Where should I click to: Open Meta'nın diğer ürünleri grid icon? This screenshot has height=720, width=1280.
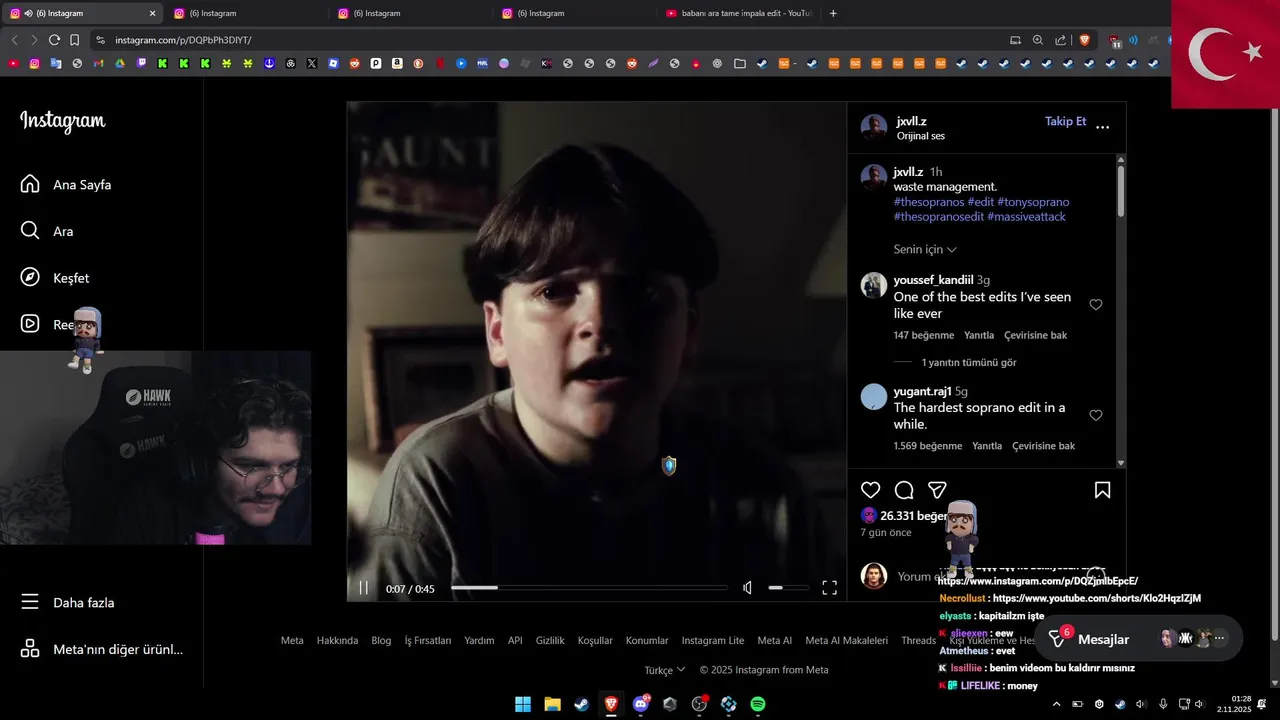pyautogui.click(x=30, y=649)
